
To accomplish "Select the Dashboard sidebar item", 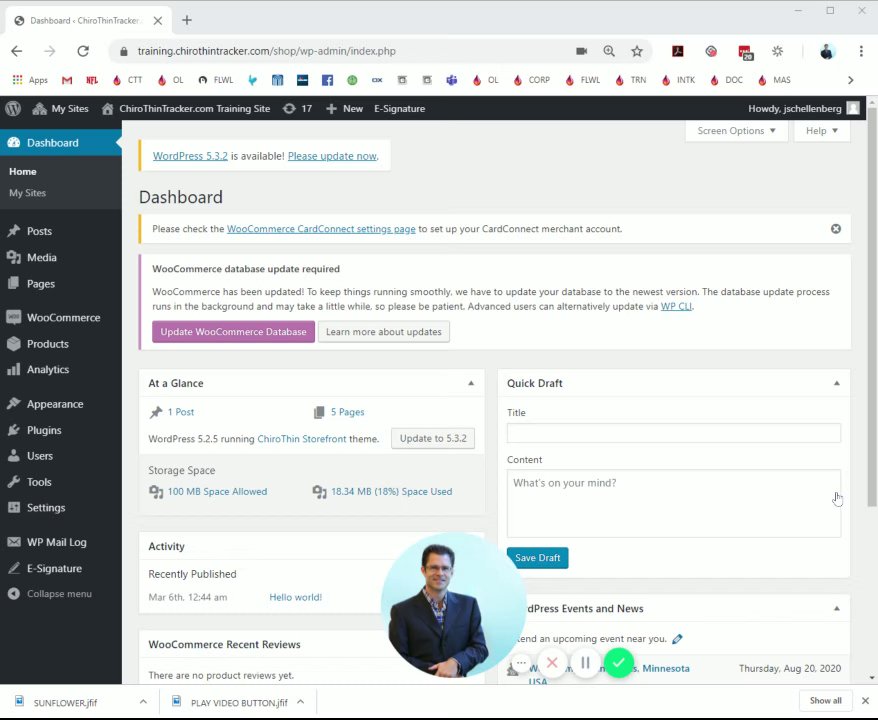I will [x=60, y=143].
